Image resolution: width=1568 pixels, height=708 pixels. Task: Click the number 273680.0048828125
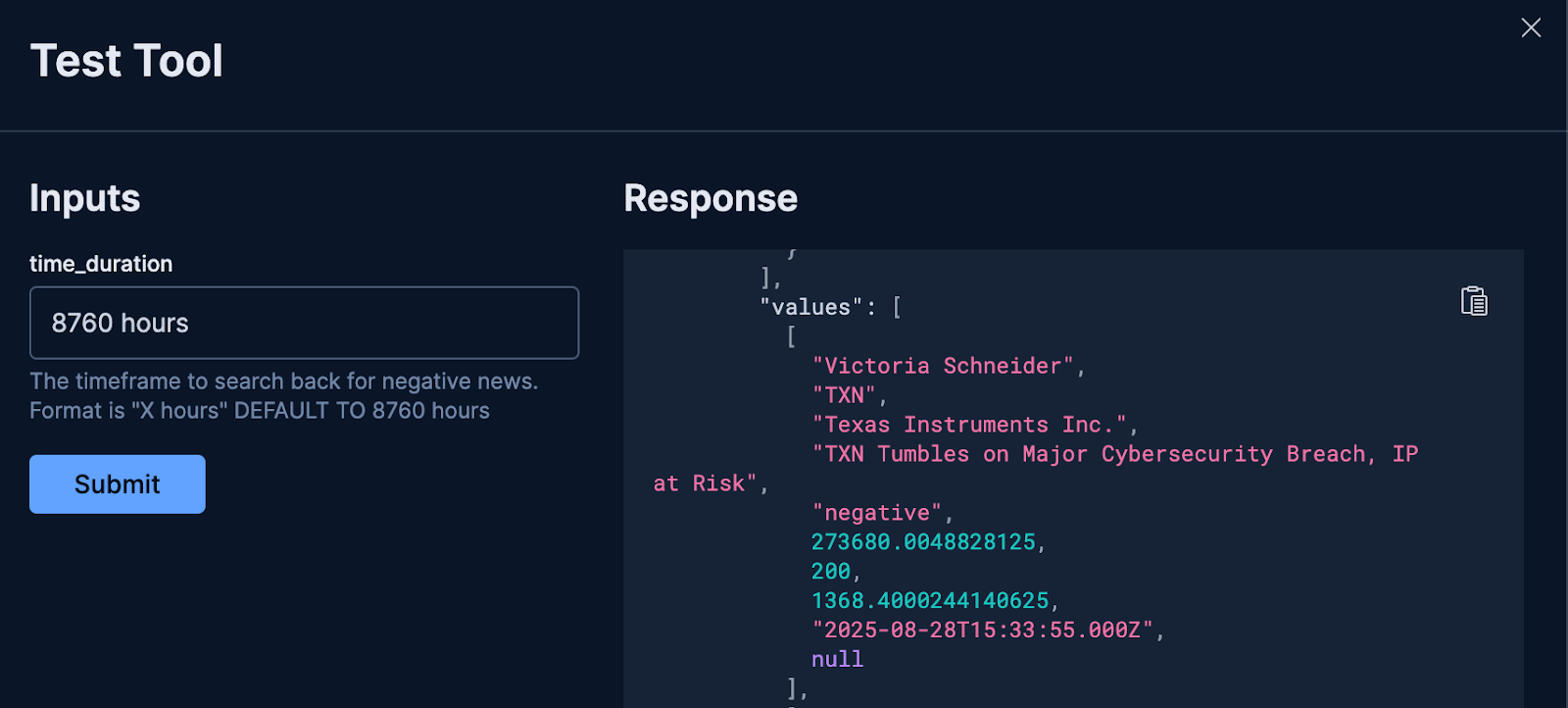923,541
